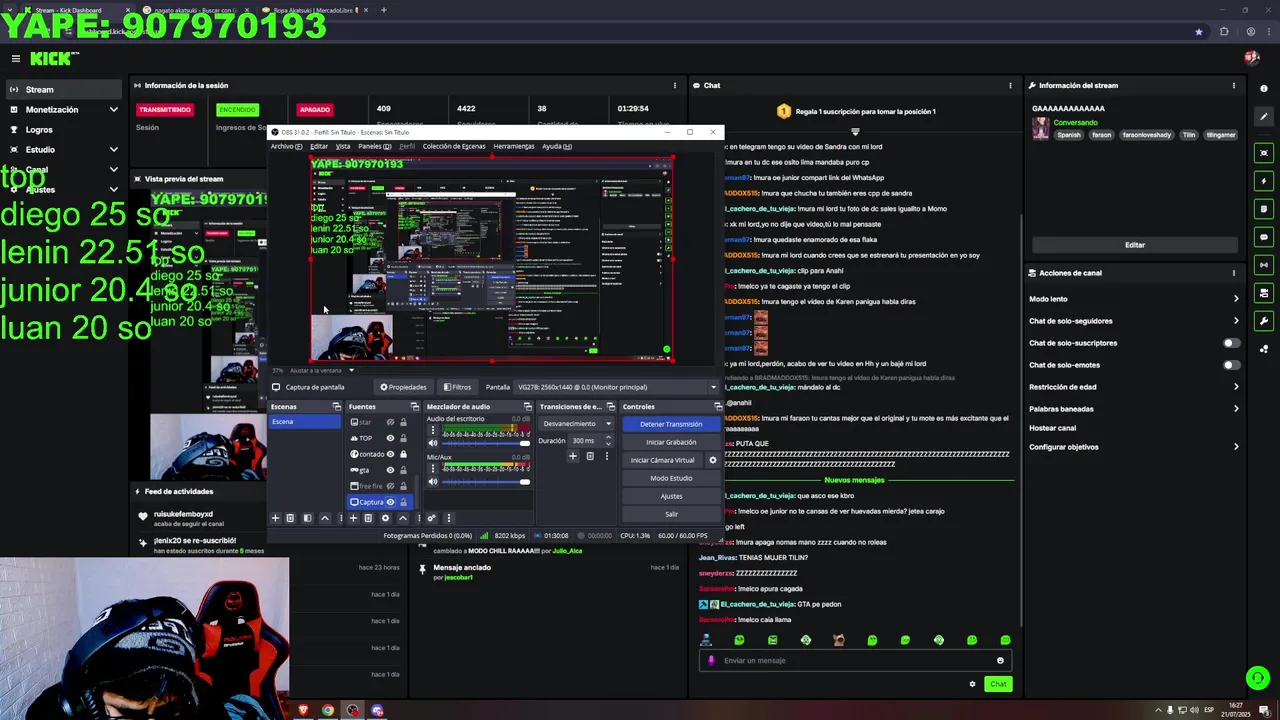
Task: Click Editar stream info button
Action: tap(1134, 245)
